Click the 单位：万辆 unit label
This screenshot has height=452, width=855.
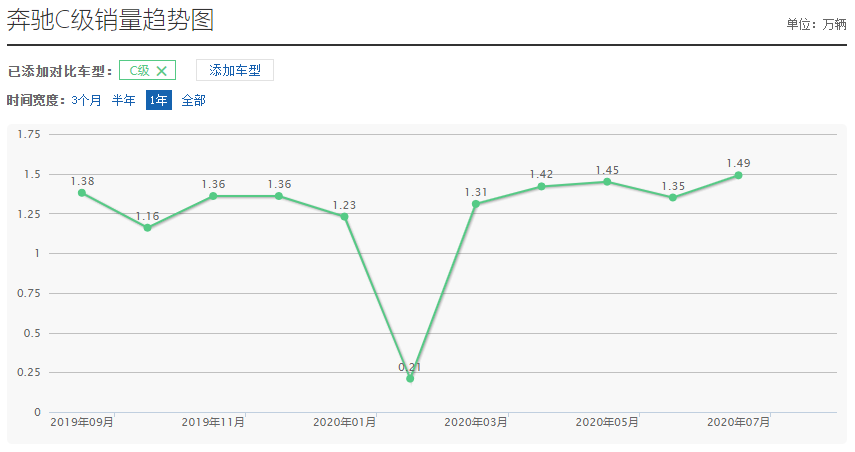click(816, 24)
